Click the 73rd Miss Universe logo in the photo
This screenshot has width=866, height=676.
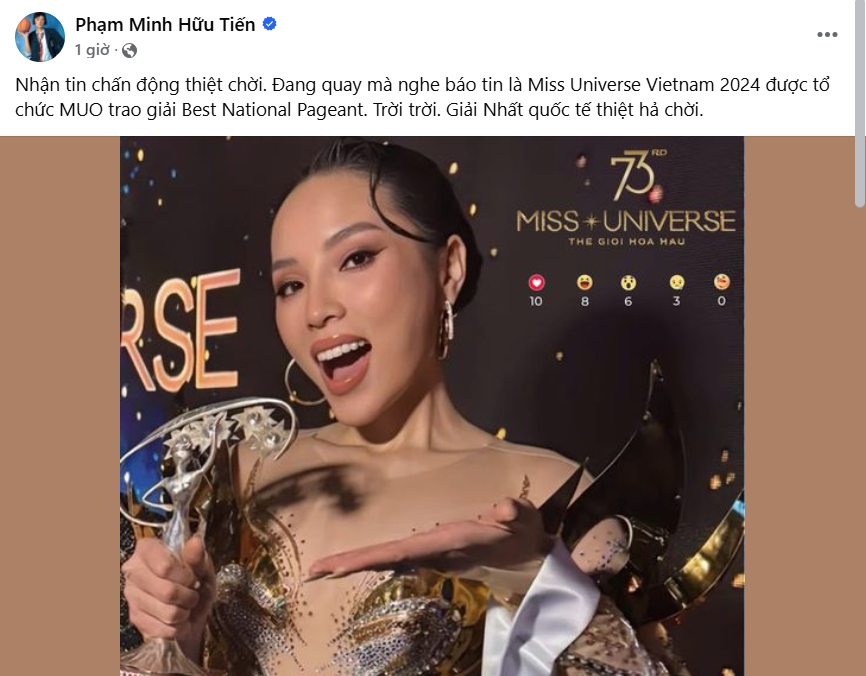pyautogui.click(x=626, y=198)
